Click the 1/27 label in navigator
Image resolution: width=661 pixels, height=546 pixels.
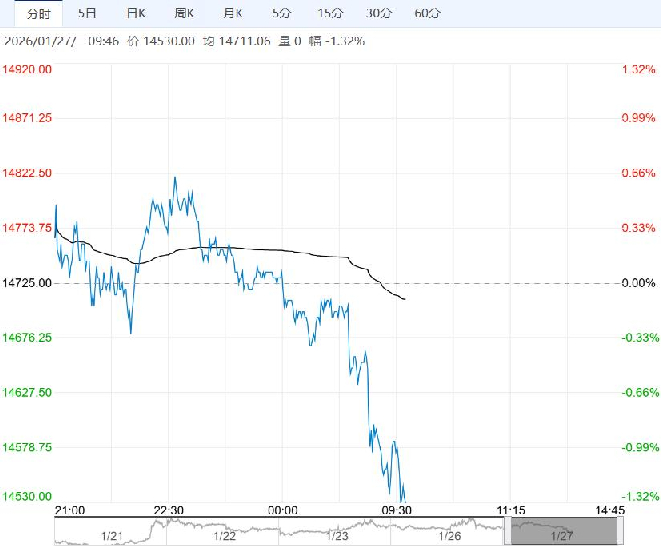point(564,534)
